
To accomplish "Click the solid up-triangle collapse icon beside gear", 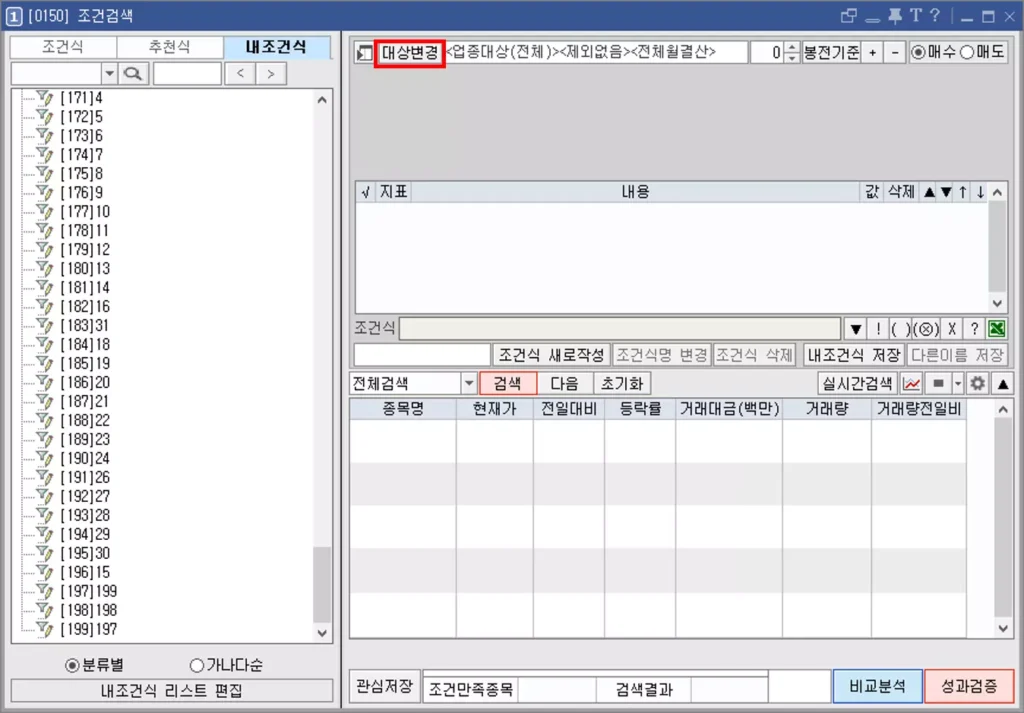I will click(1003, 384).
